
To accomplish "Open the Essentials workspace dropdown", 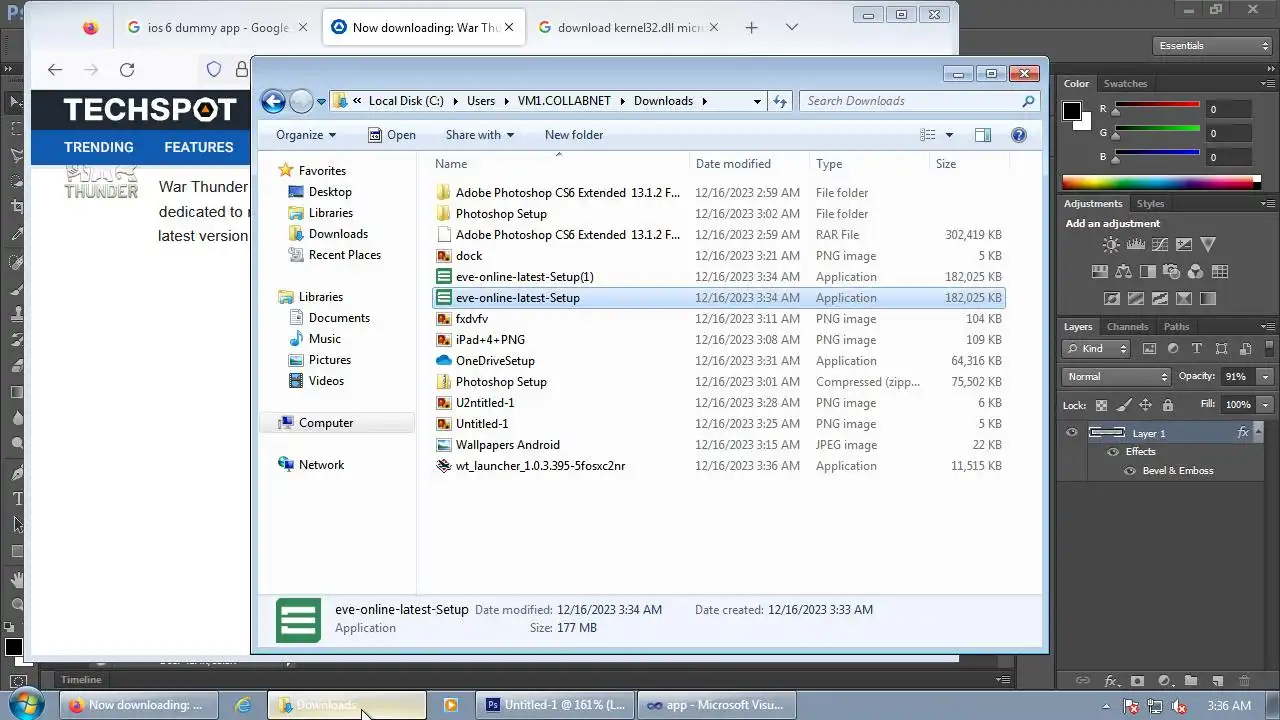I will coord(1211,46).
